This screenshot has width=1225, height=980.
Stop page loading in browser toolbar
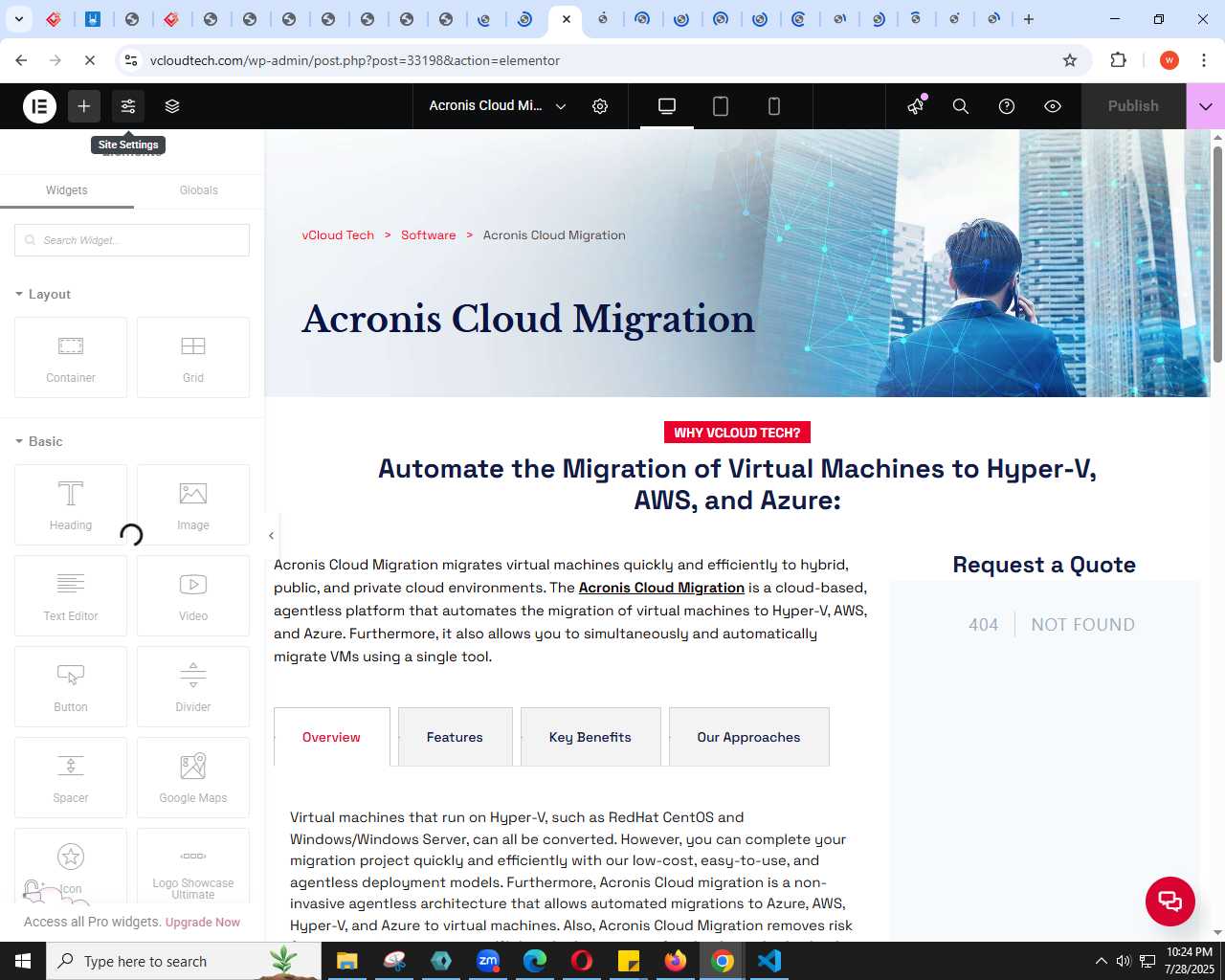click(x=90, y=60)
